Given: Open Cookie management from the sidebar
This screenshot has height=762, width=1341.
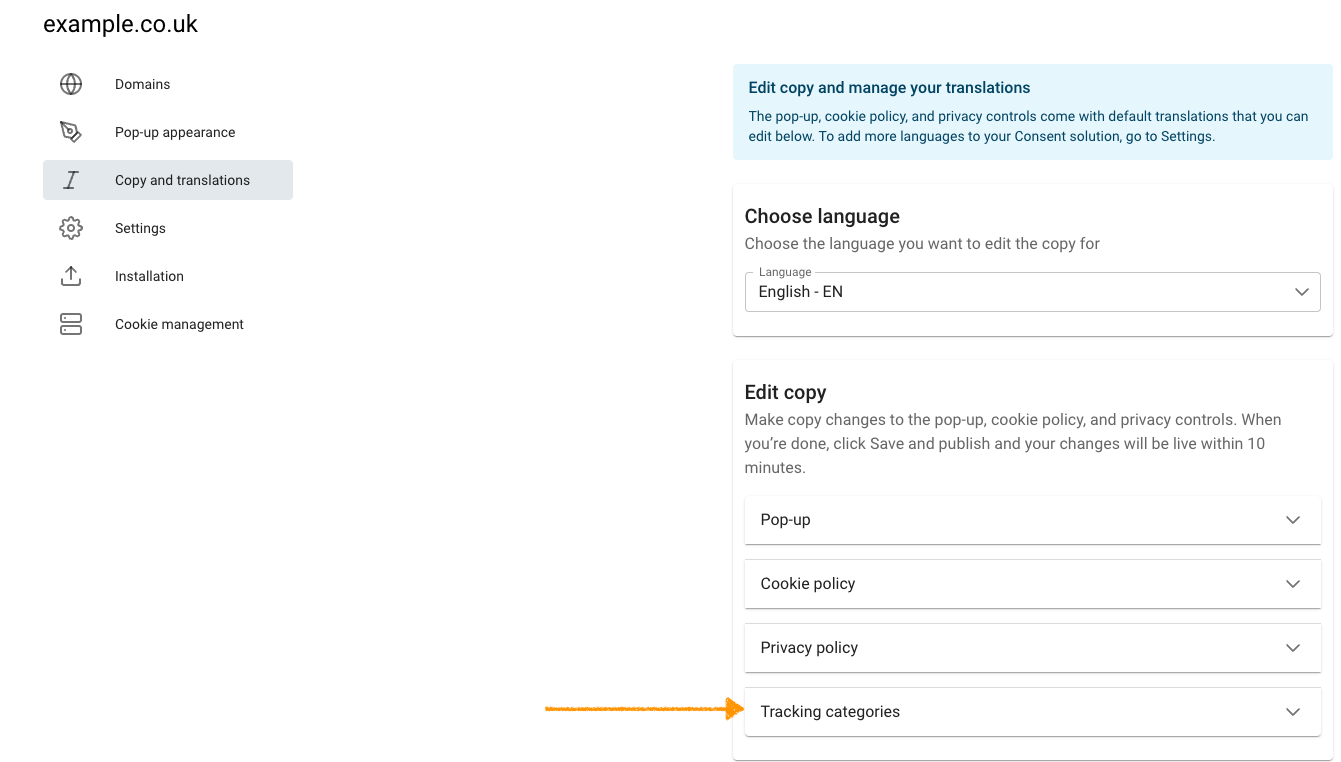Looking at the screenshot, I should 179,323.
